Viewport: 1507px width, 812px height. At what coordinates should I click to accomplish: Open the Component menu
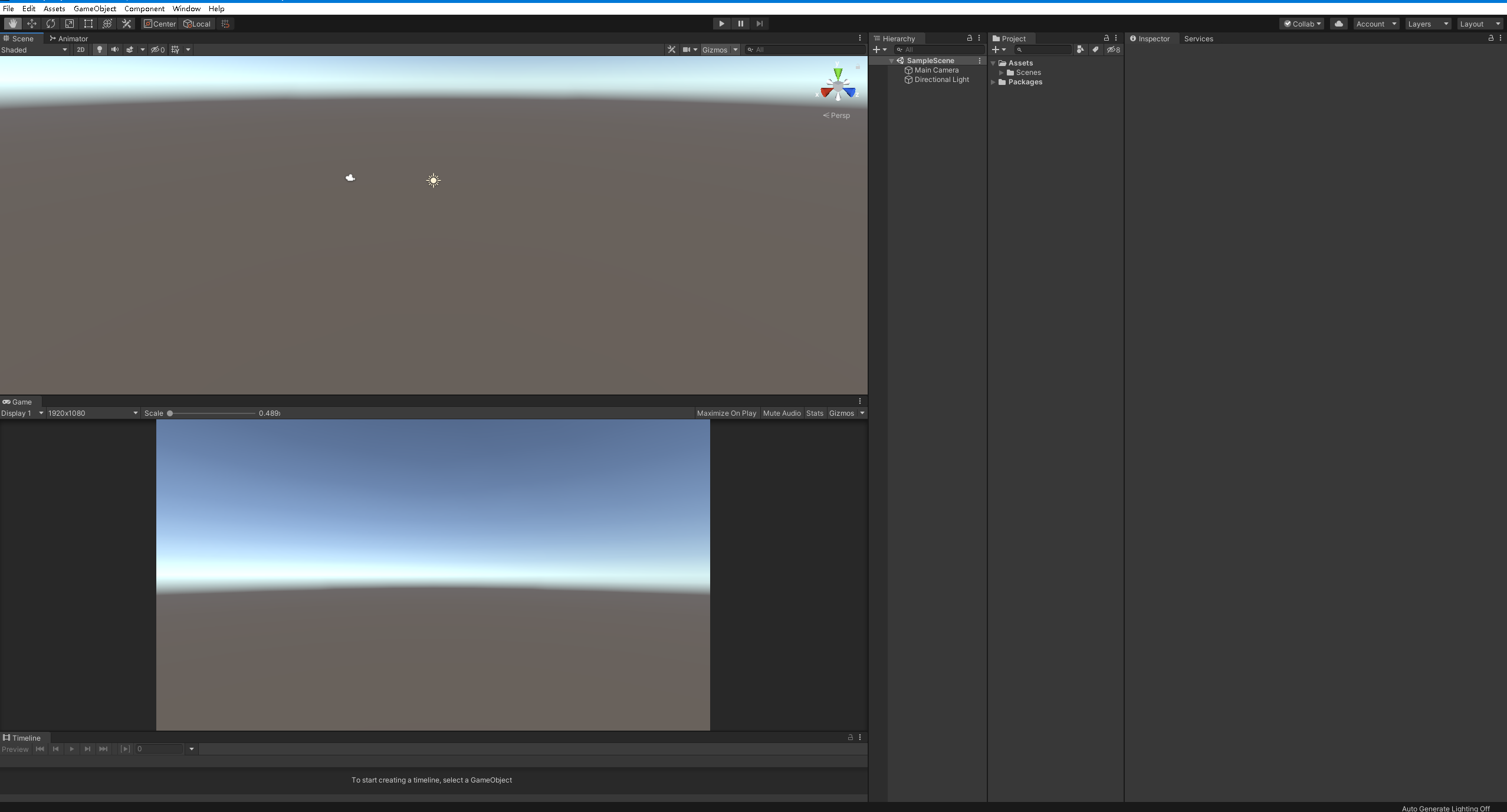tap(145, 8)
